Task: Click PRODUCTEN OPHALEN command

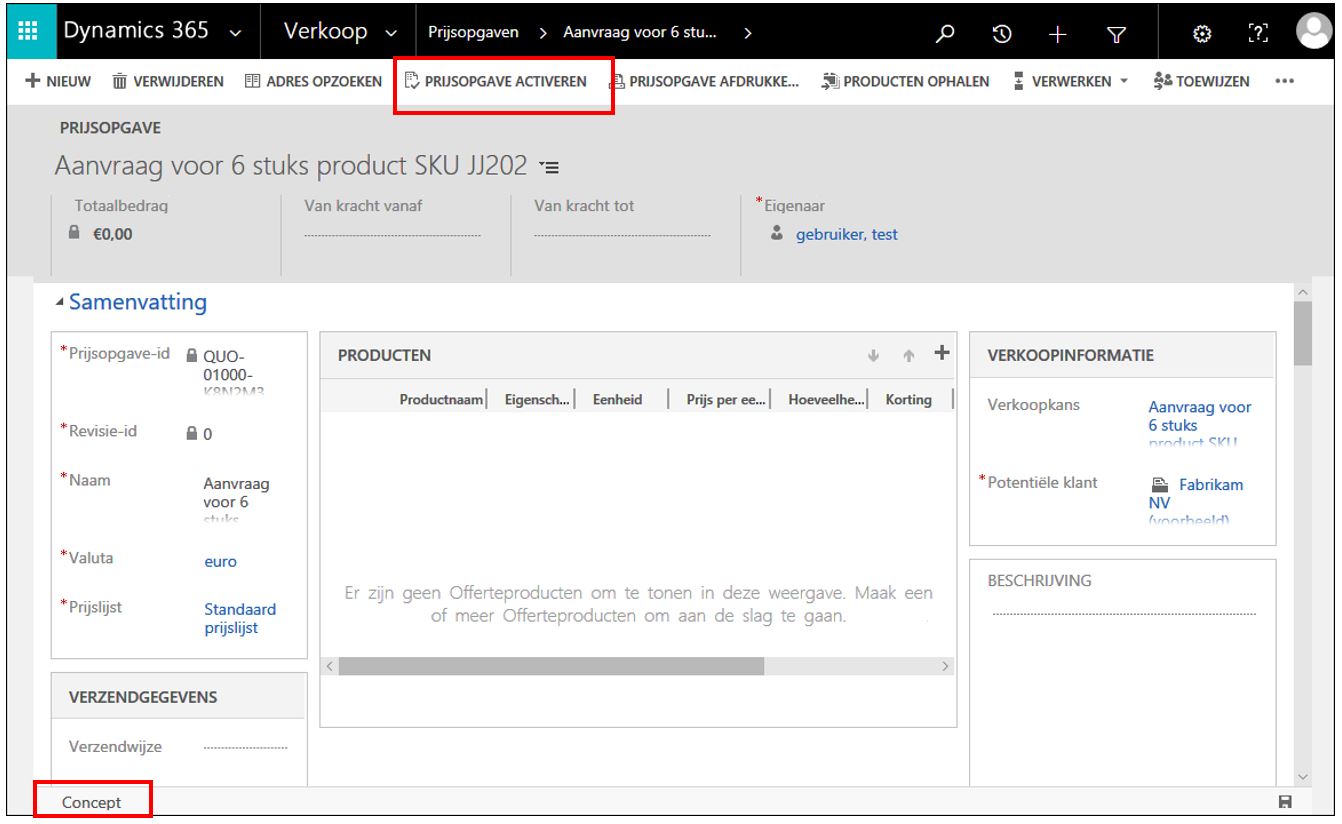Action: (906, 81)
